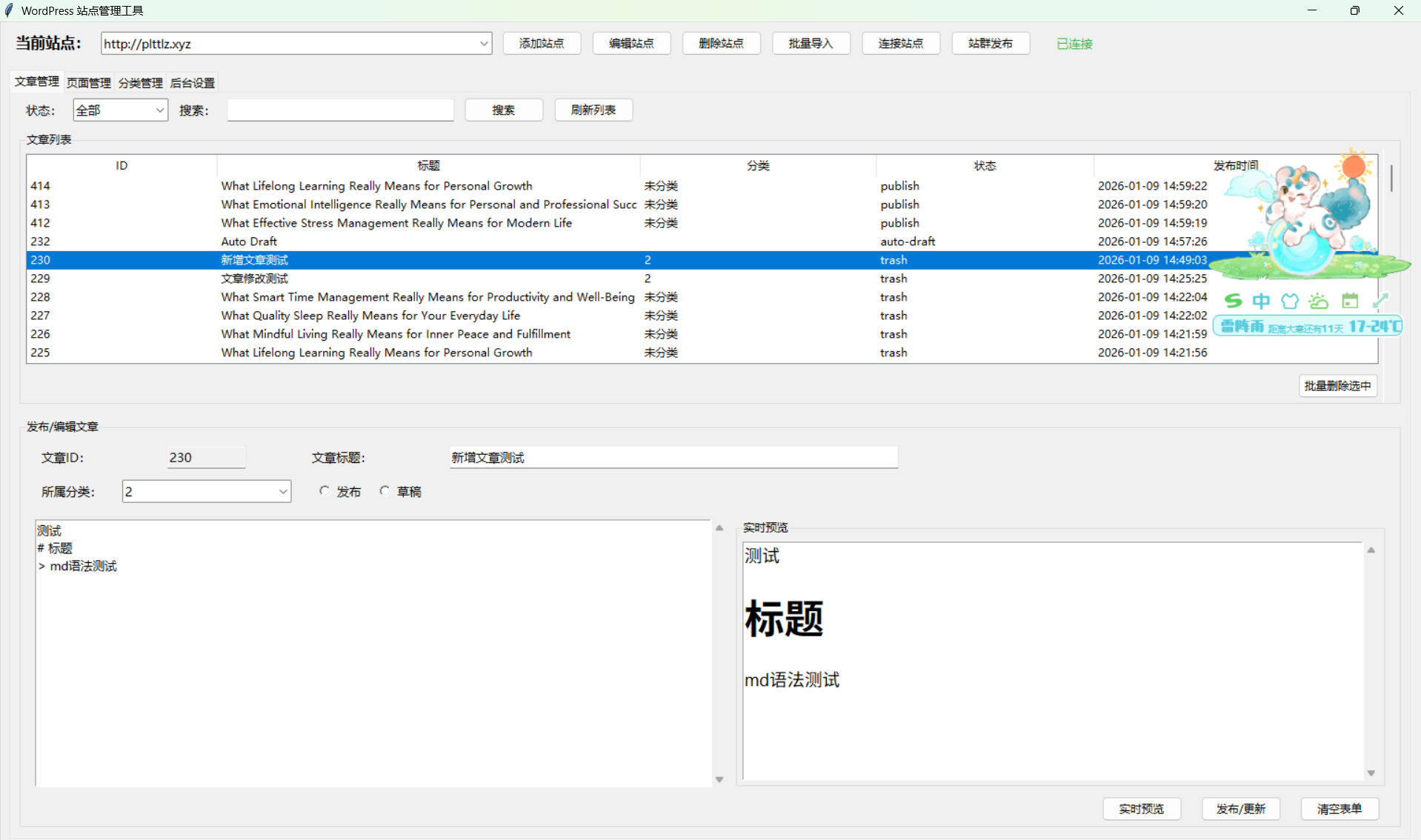This screenshot has width=1421, height=840.
Task: Open the shirt-shaped skin icon
Action: (1290, 301)
